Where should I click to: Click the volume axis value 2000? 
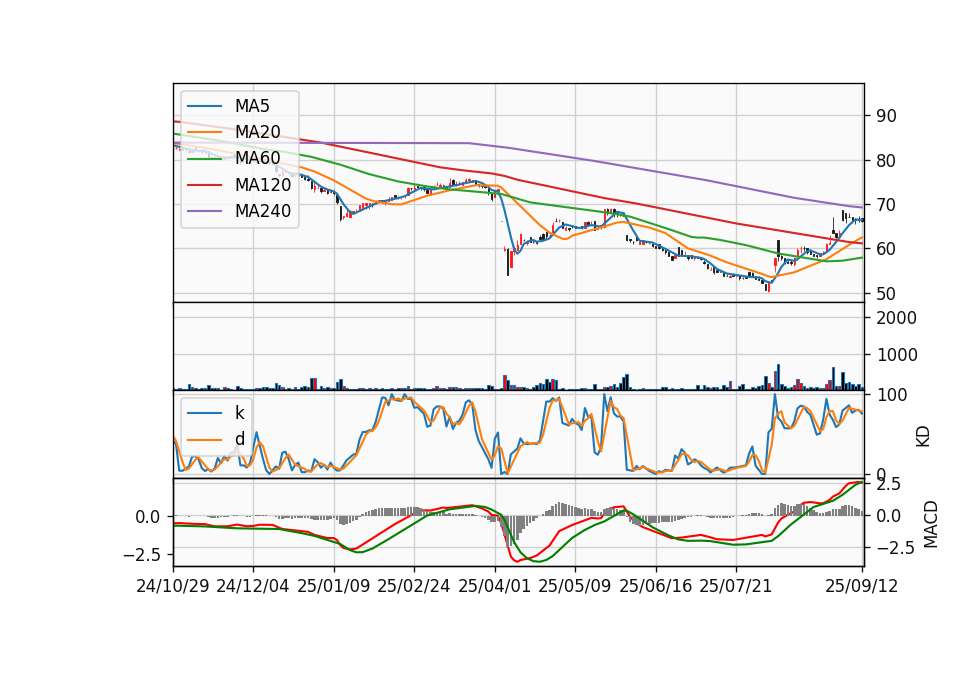tap(897, 318)
